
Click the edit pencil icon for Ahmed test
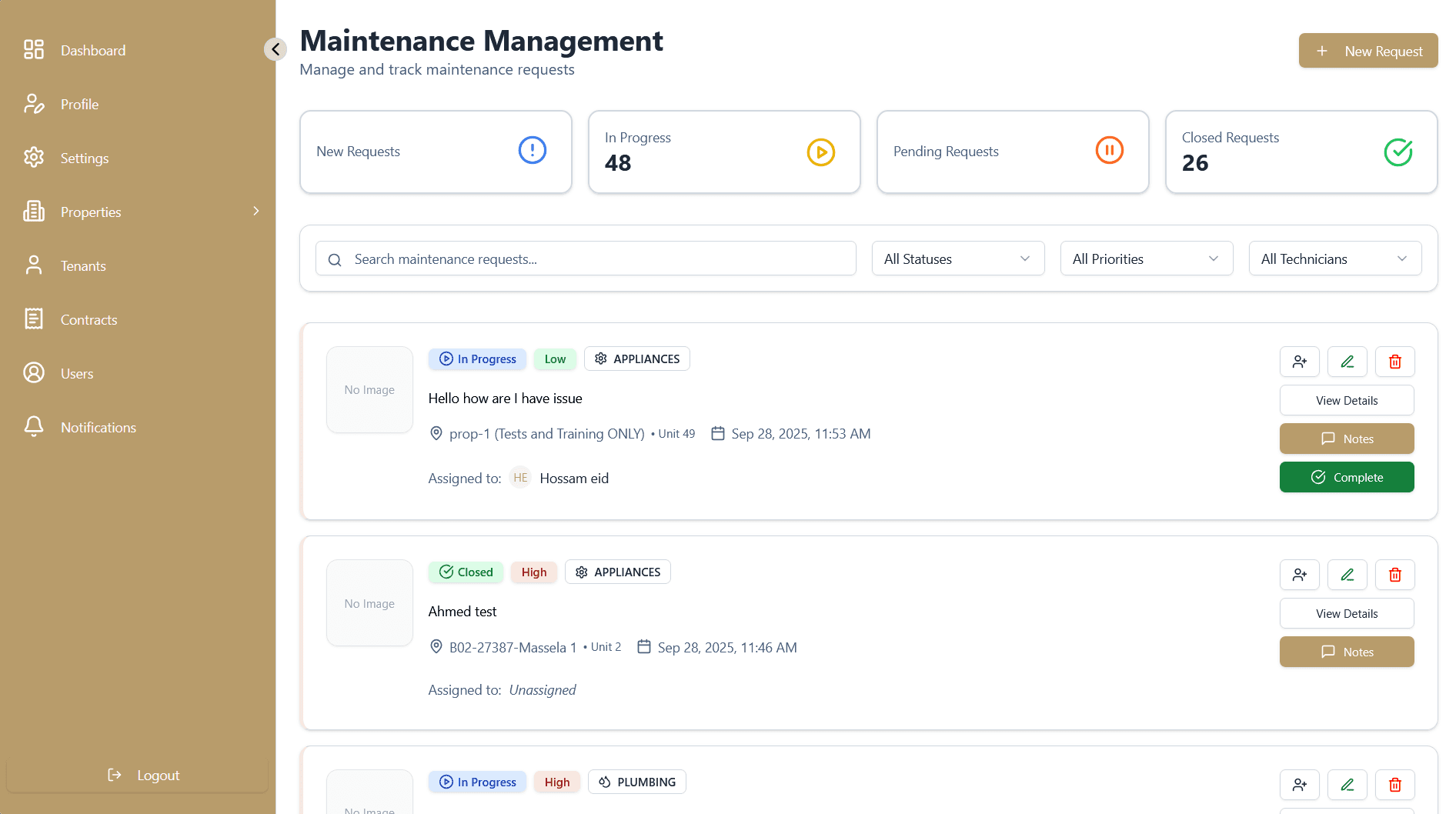point(1347,575)
